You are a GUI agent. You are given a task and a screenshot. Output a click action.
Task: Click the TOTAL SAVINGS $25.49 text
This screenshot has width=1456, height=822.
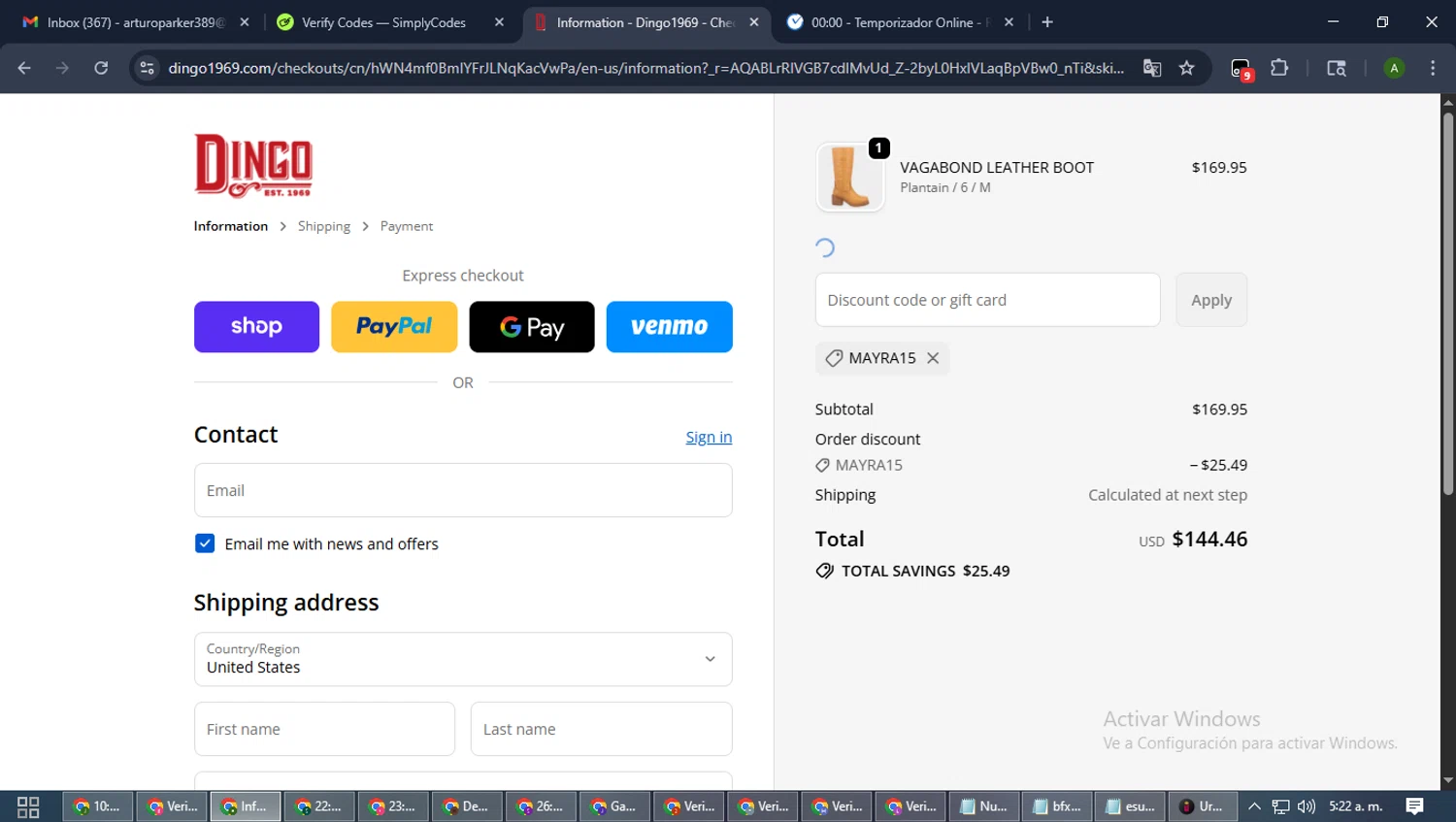(x=925, y=571)
